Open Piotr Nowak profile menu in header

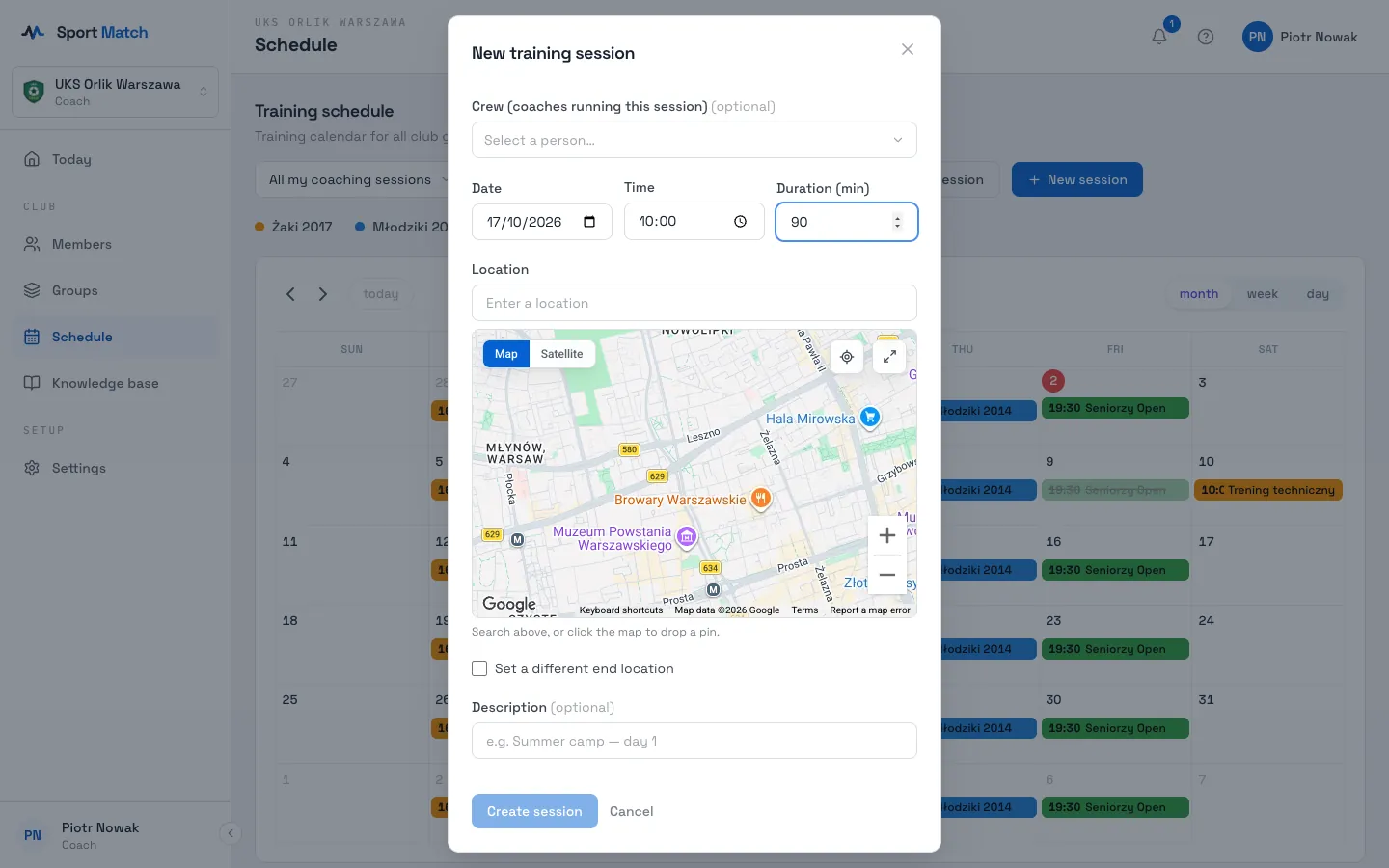1300,37
